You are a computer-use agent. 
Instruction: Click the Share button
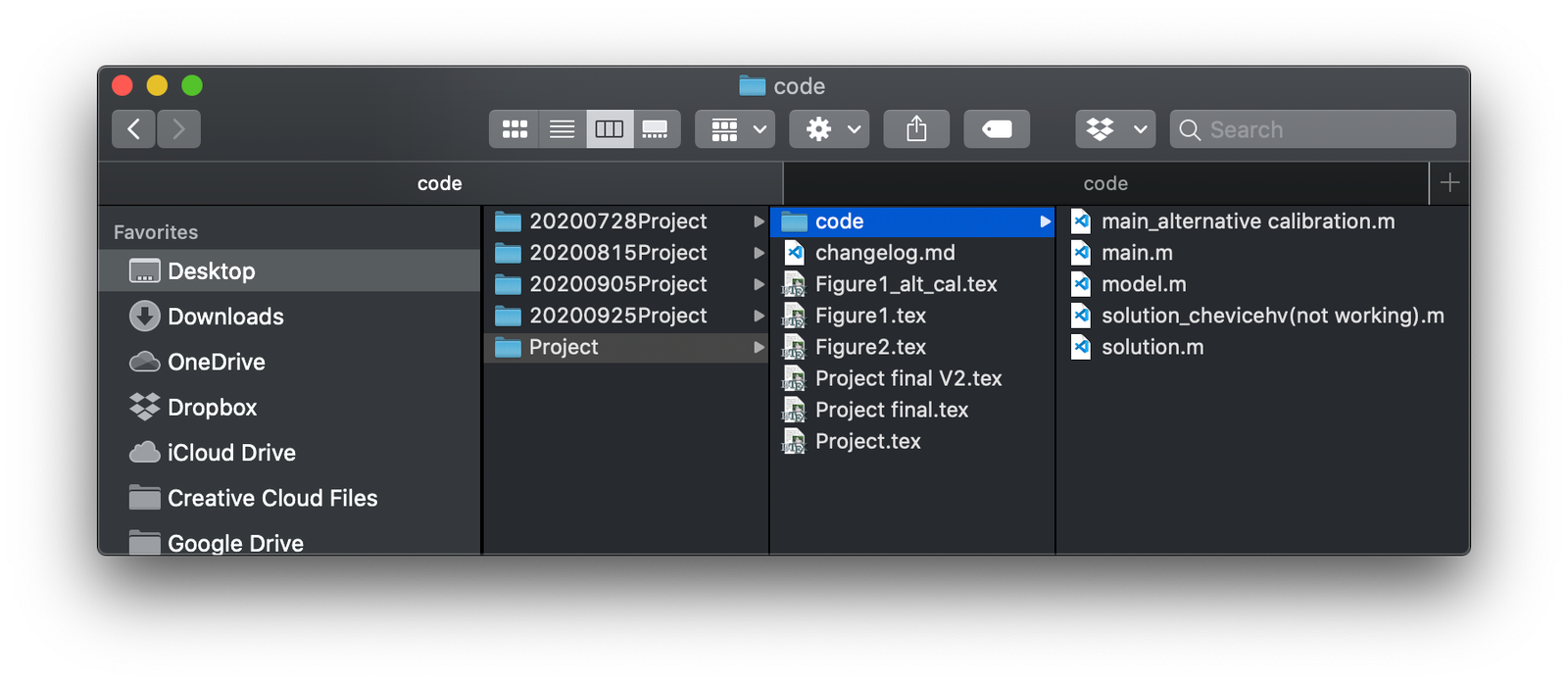coord(916,128)
